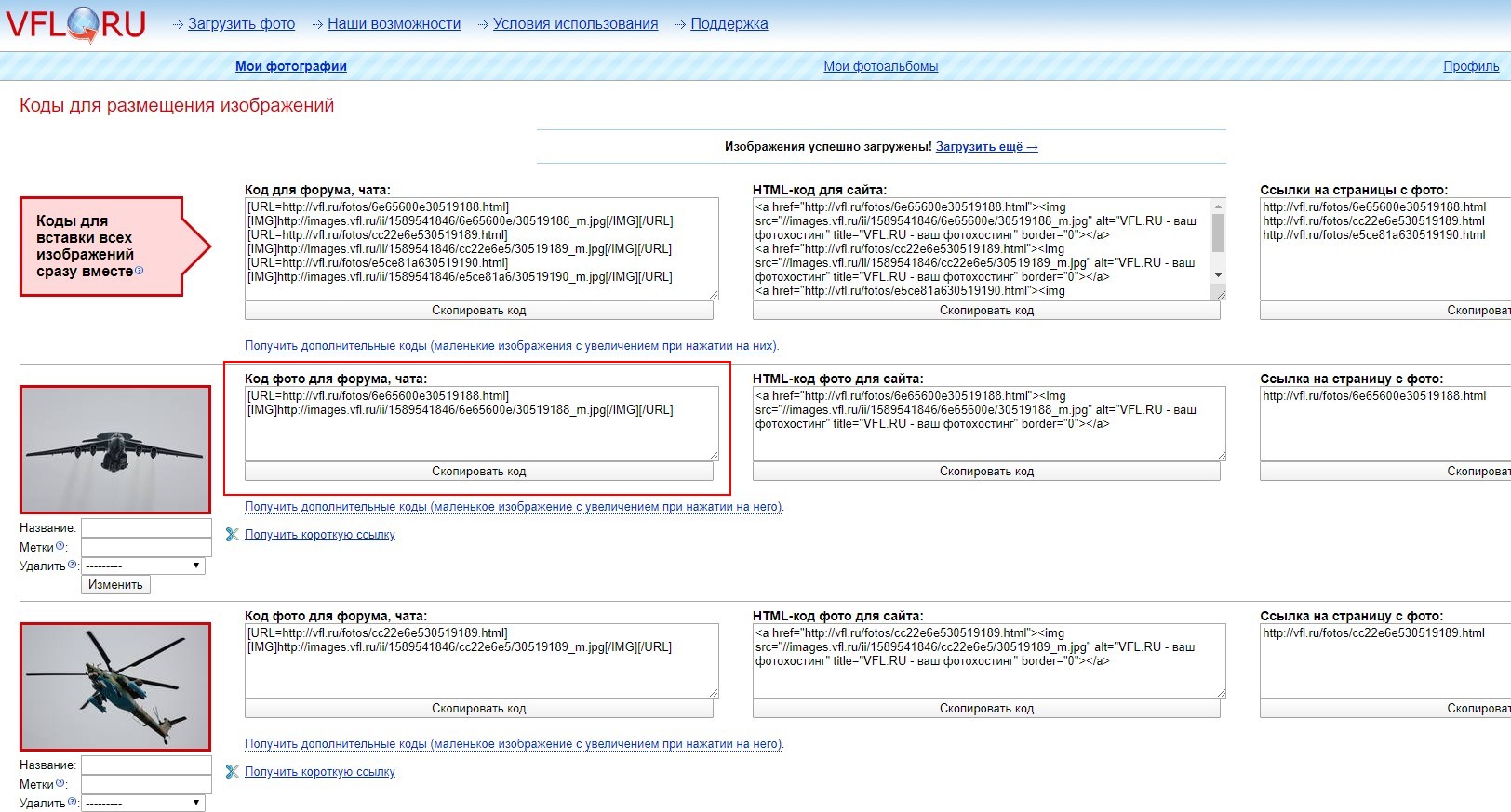Get additional codes for airplane photo

click(514, 507)
